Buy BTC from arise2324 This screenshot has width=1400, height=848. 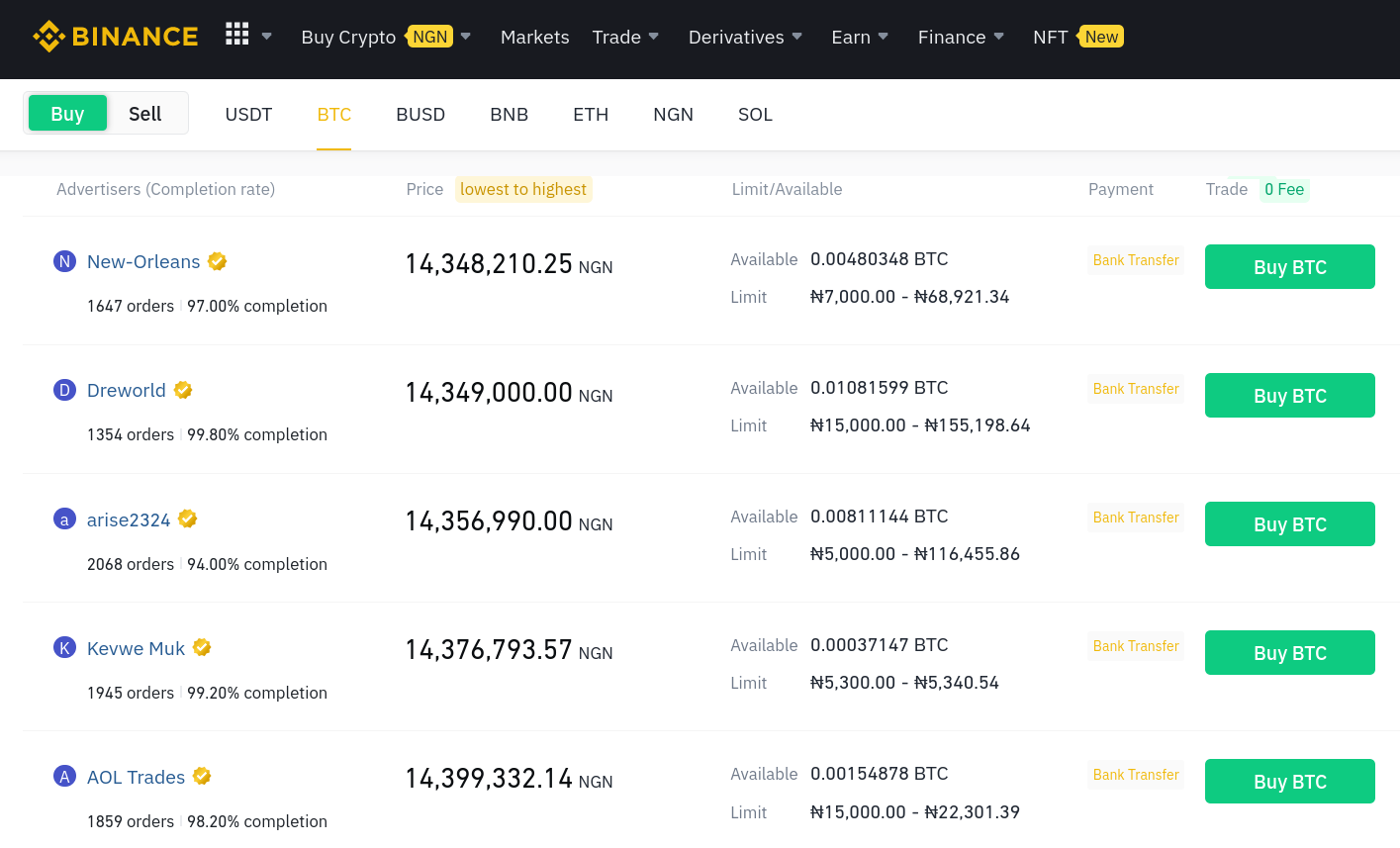1290,524
